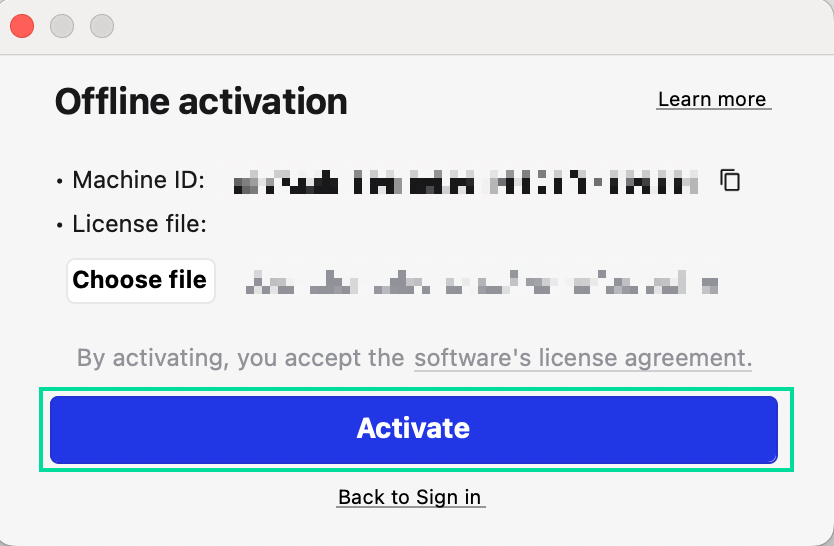
Task: Go Back to Sign in
Action: (x=410, y=497)
